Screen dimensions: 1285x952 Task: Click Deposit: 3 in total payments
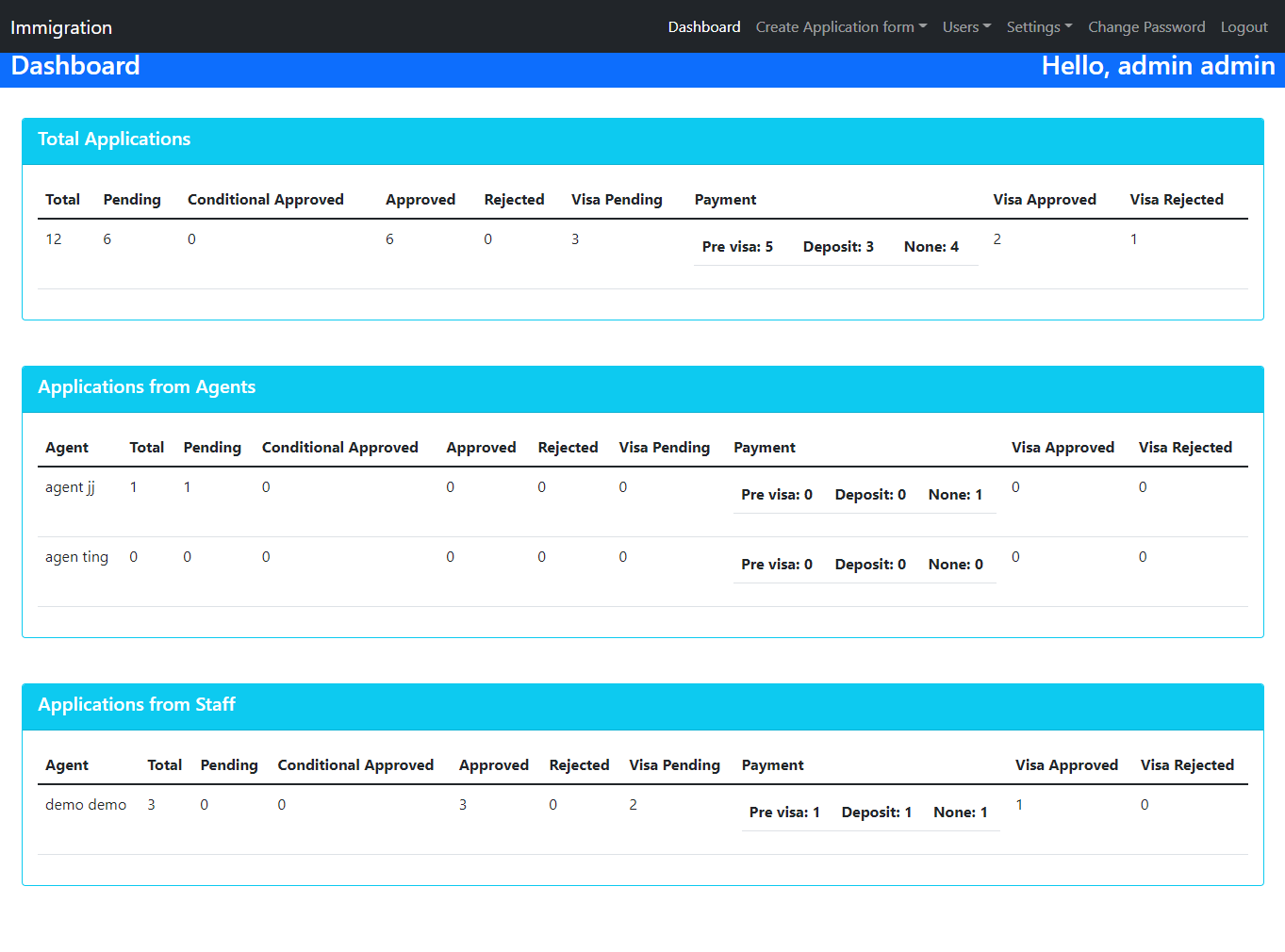(x=838, y=247)
